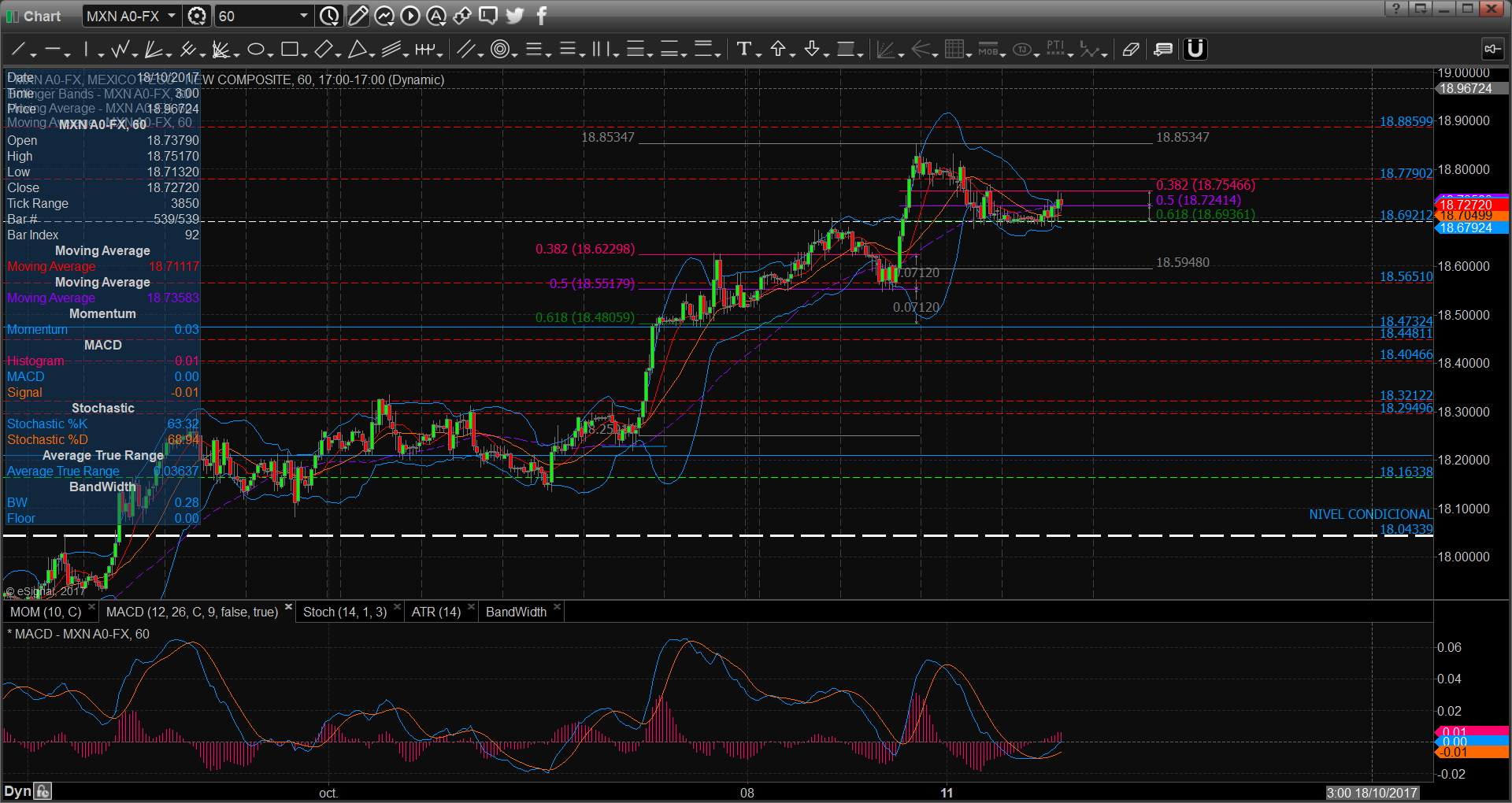Toggle the drawing toolbar pencil button
Viewport: 1512px width, 803px height.
pyautogui.click(x=358, y=16)
